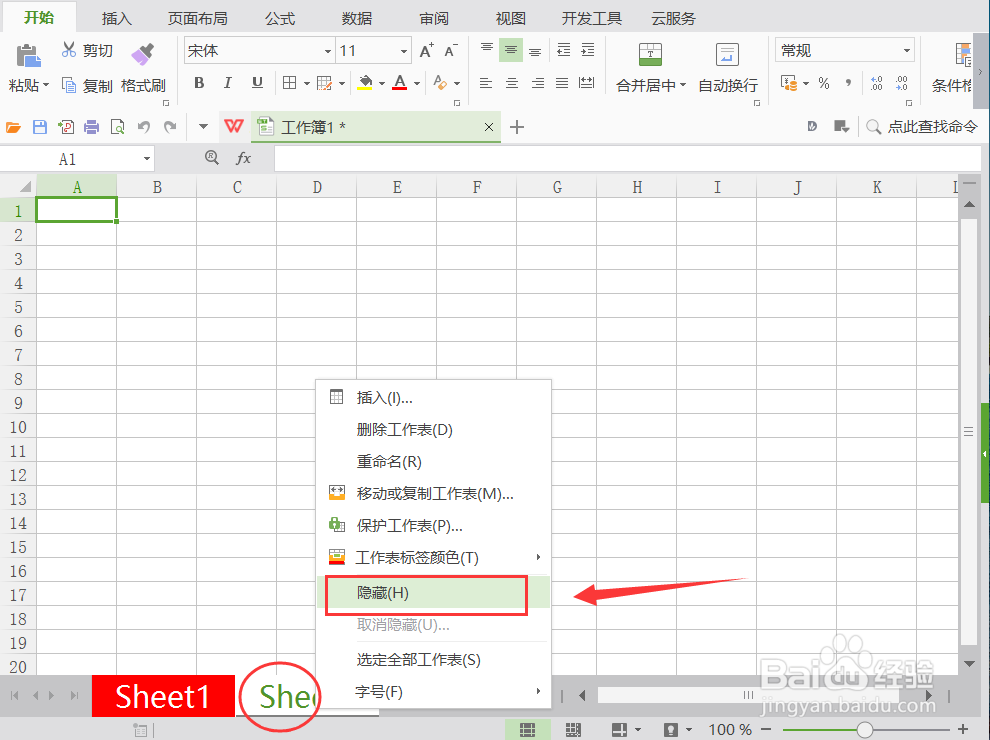The image size is (990, 740).
Task: Zoom out with minus button
Action: click(766, 730)
